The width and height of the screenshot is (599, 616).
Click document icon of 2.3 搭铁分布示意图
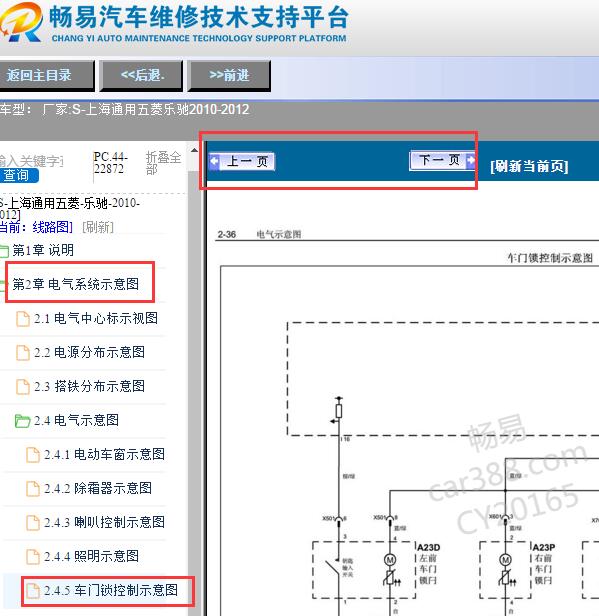pos(23,387)
